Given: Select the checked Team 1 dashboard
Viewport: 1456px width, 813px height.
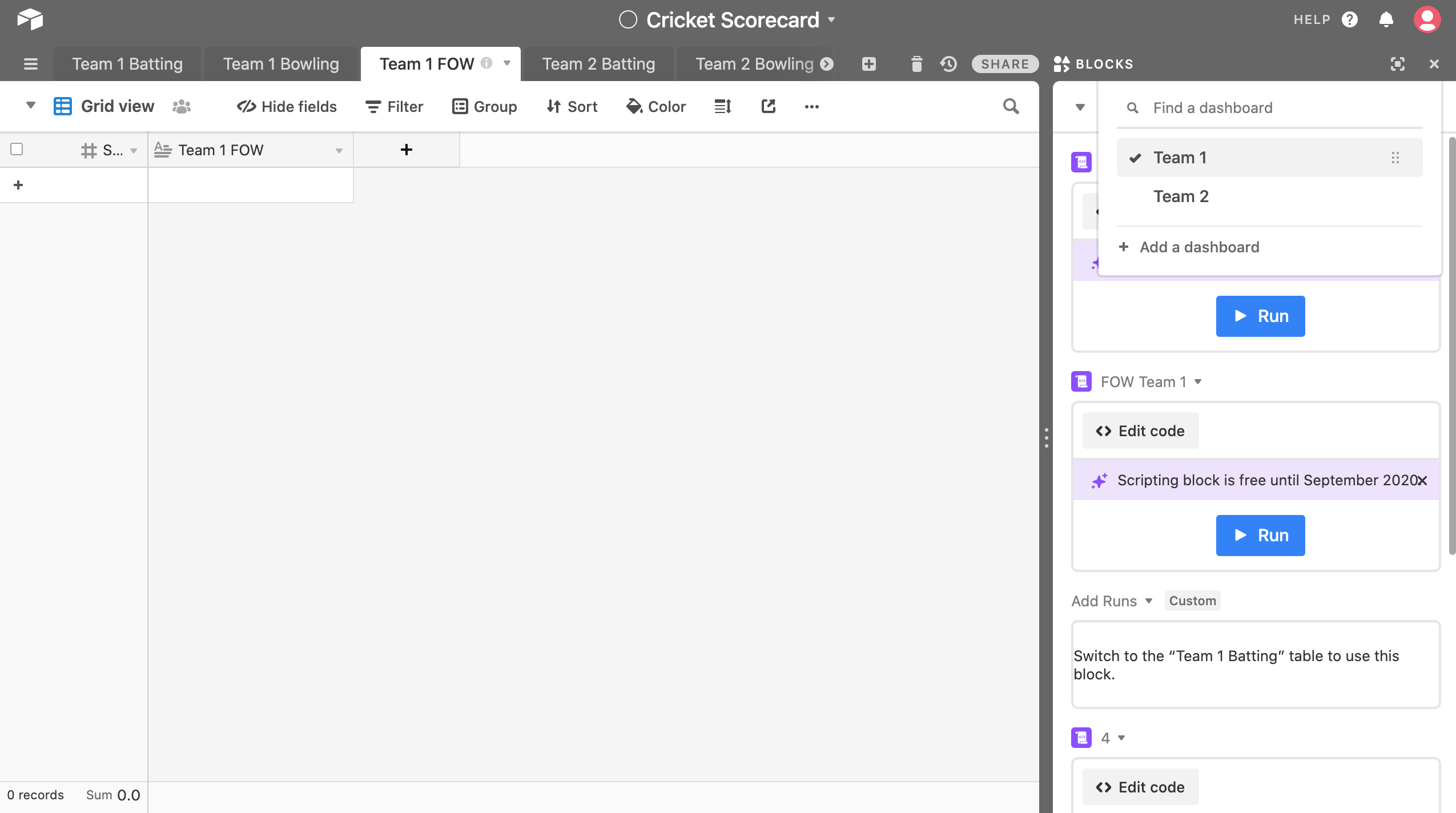Looking at the screenshot, I should coord(1180,158).
